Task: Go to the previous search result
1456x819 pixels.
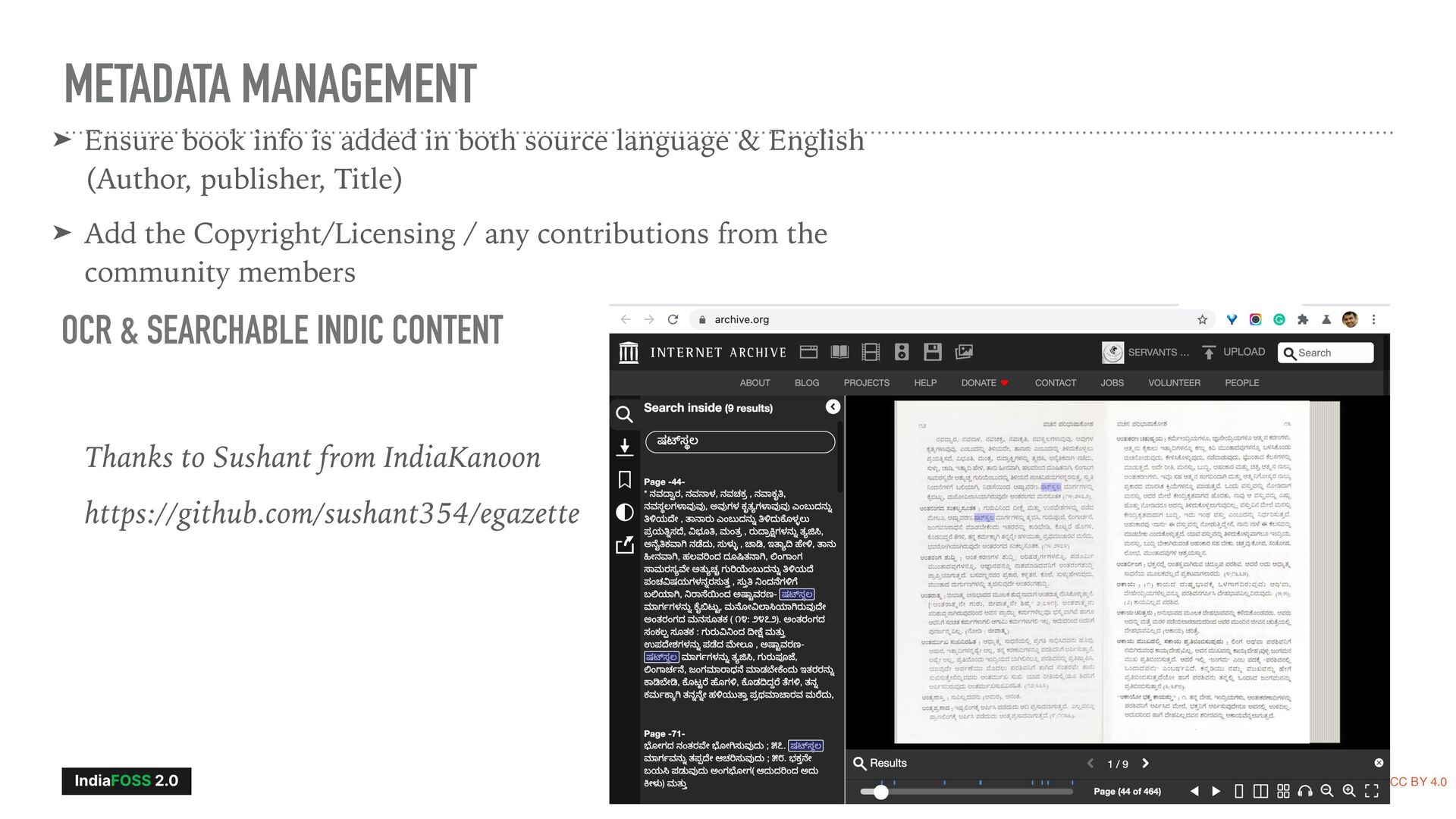Action: point(1090,764)
